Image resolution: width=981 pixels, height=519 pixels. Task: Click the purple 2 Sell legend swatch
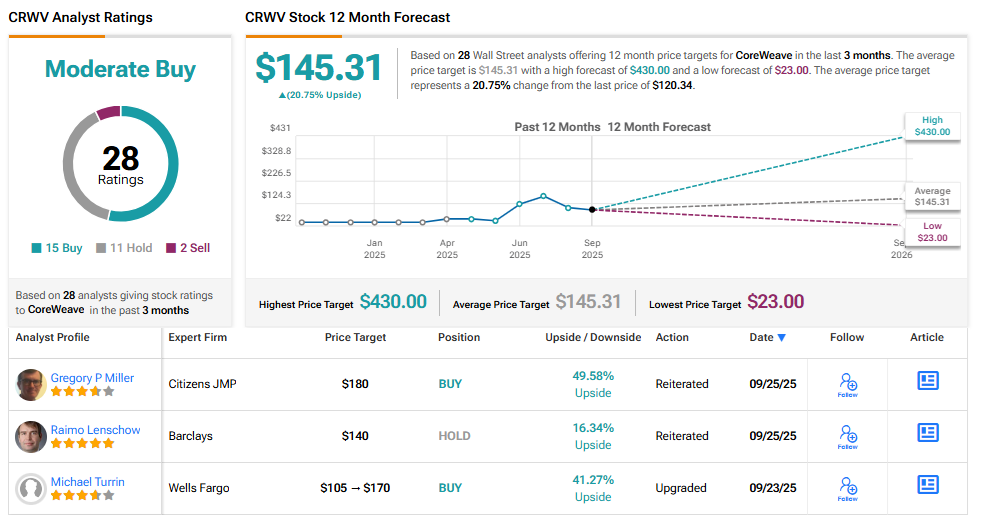click(171, 248)
